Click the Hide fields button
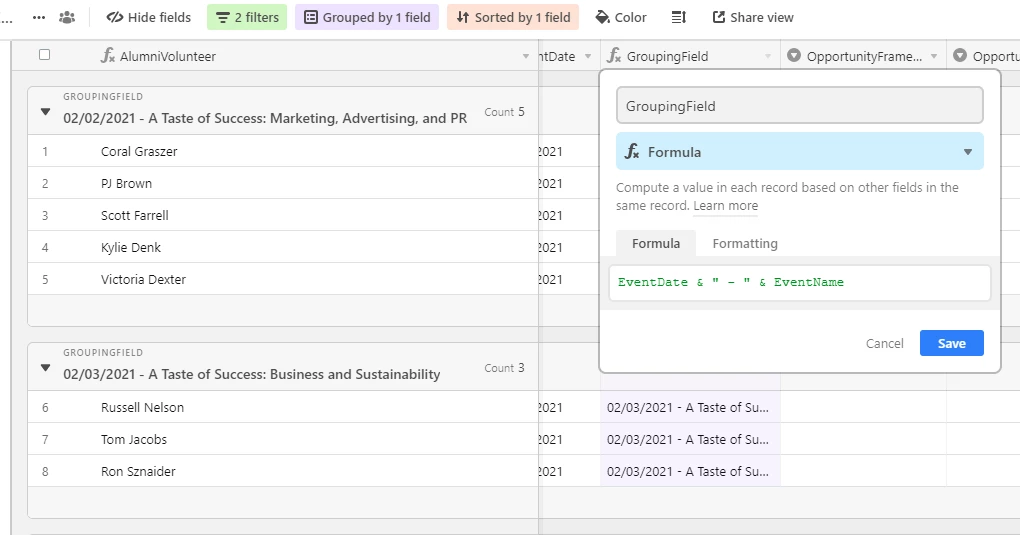 tap(149, 18)
